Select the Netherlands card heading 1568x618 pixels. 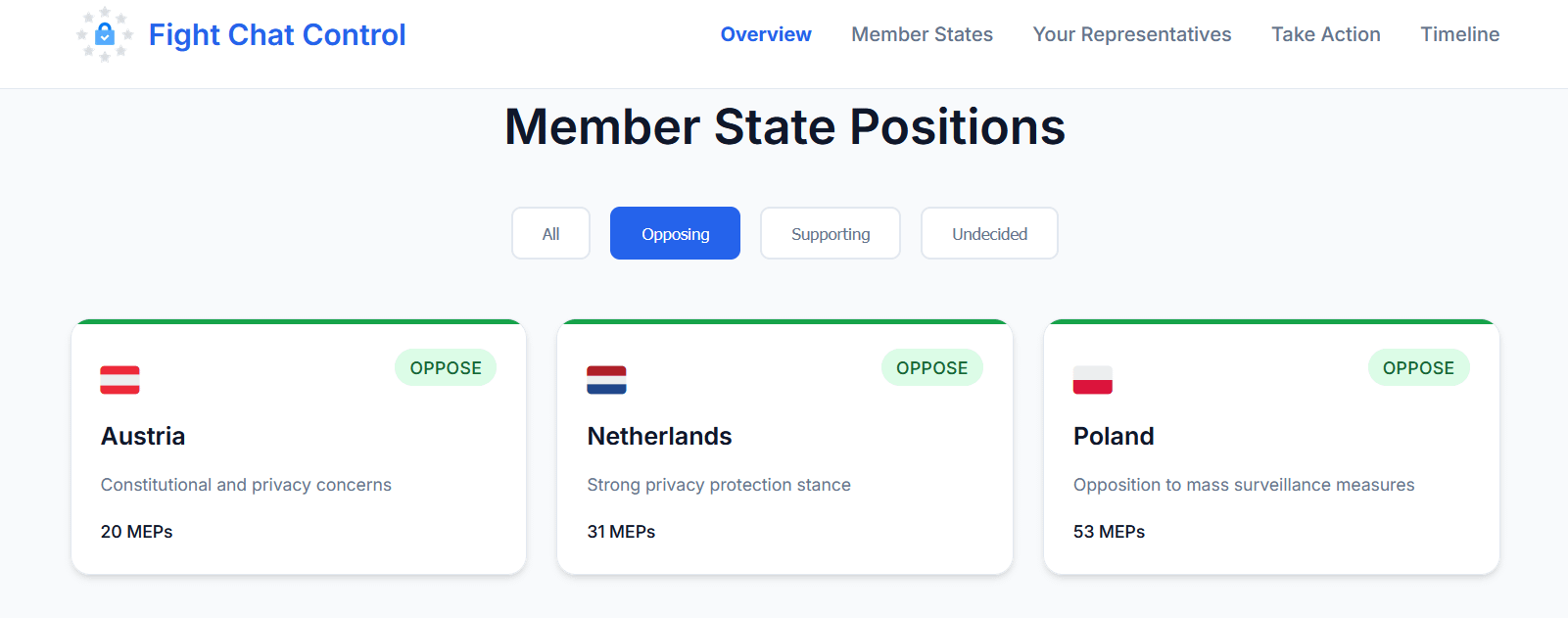(659, 436)
